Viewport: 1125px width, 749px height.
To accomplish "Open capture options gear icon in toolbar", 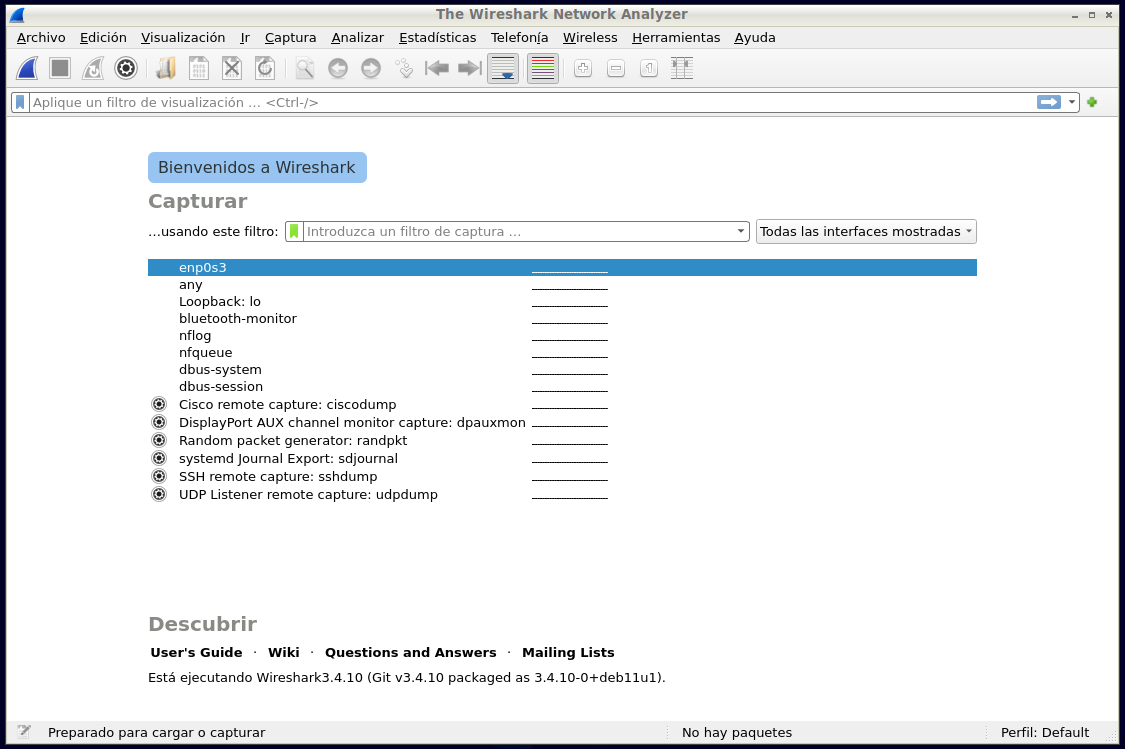I will [125, 68].
